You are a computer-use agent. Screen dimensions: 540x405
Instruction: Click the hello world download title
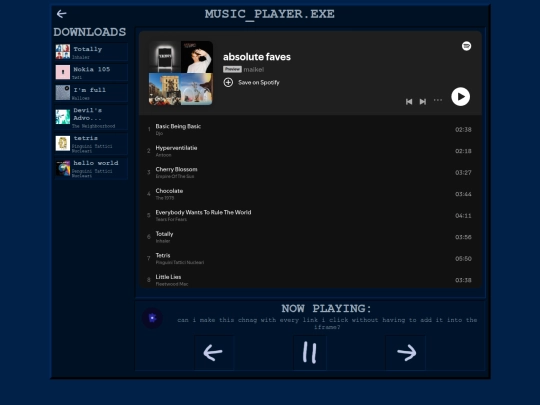pyautogui.click(x=96, y=163)
